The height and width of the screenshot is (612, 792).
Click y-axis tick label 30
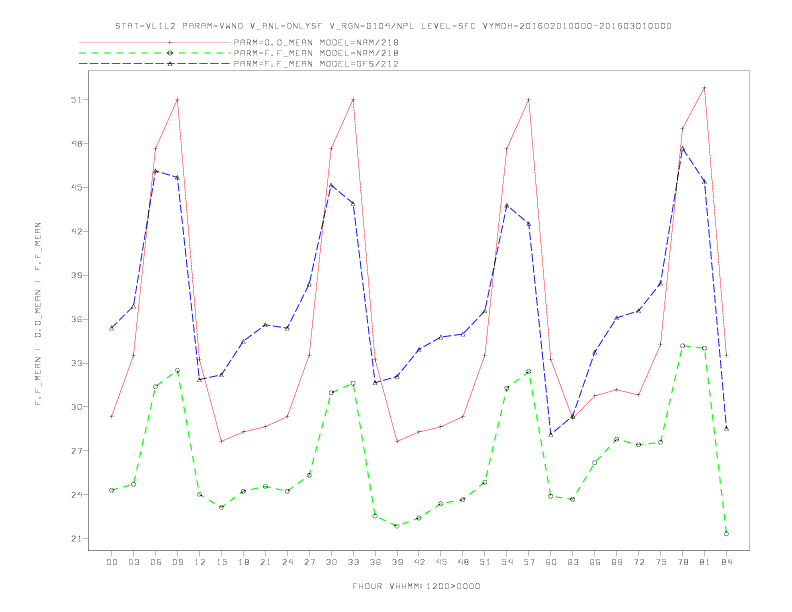pyautogui.click(x=76, y=406)
